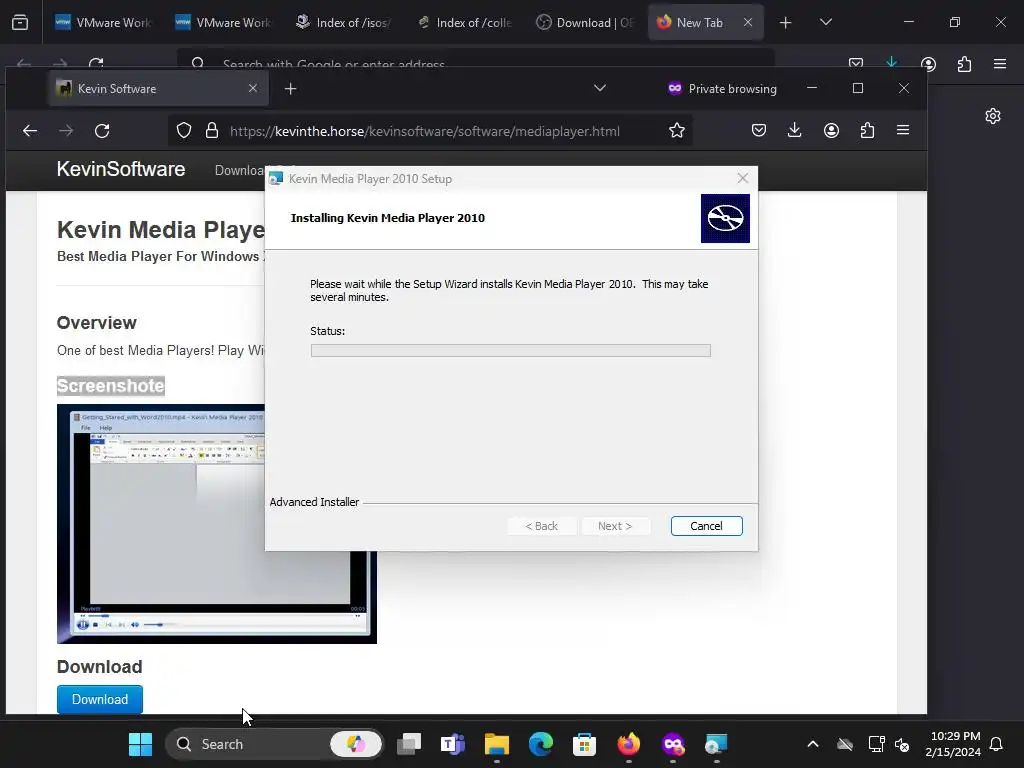Switch to second VMware Workstation tab
This screenshot has height=768, width=1024.
(223, 22)
